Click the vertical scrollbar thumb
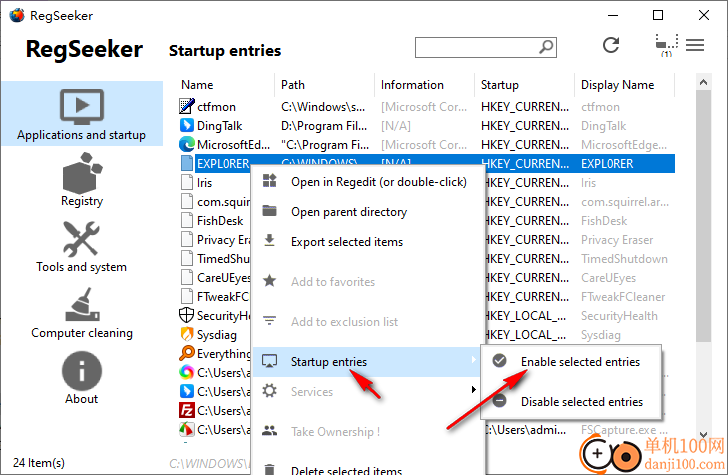The height and width of the screenshot is (475, 728). pyautogui.click(x=703, y=216)
